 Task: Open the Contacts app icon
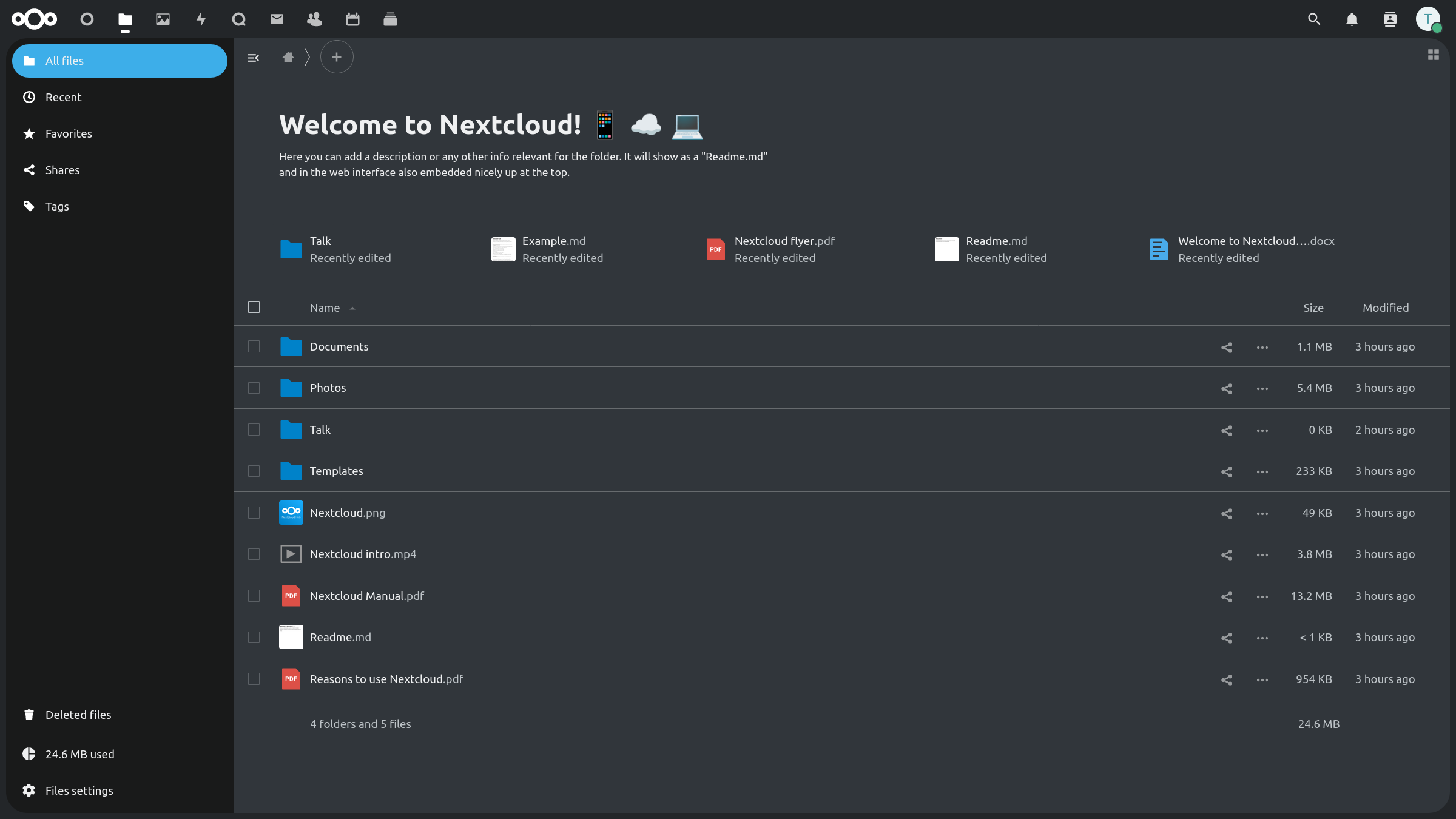click(313, 19)
